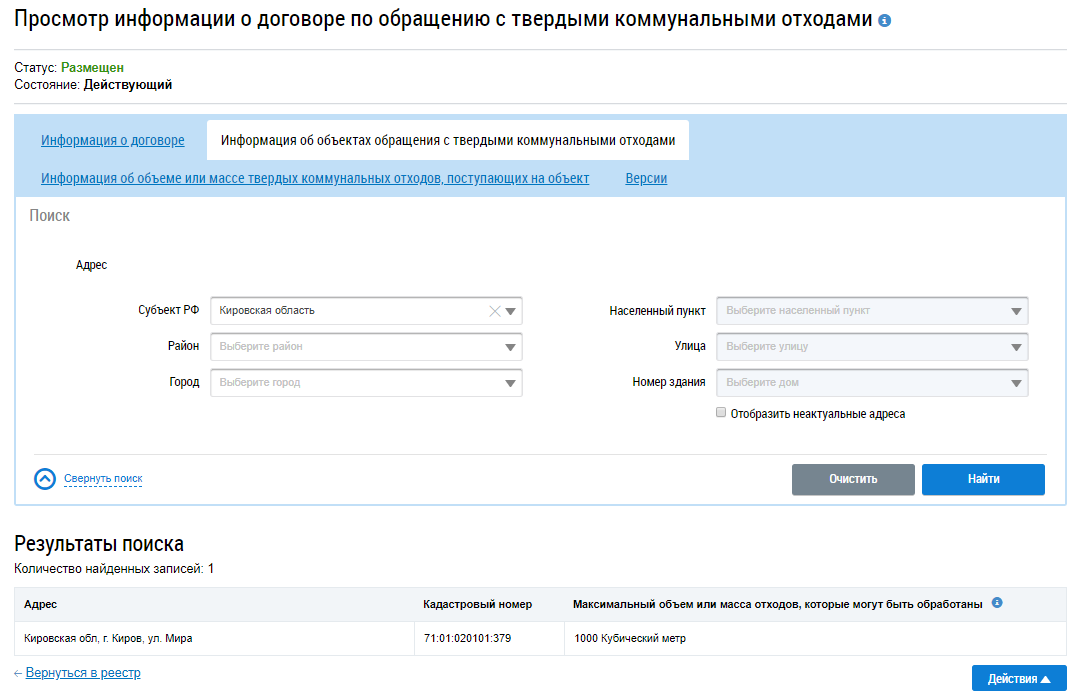Viewport: 1077px width, 699px height.
Task: Open the Действия menu button
Action: 1018,679
